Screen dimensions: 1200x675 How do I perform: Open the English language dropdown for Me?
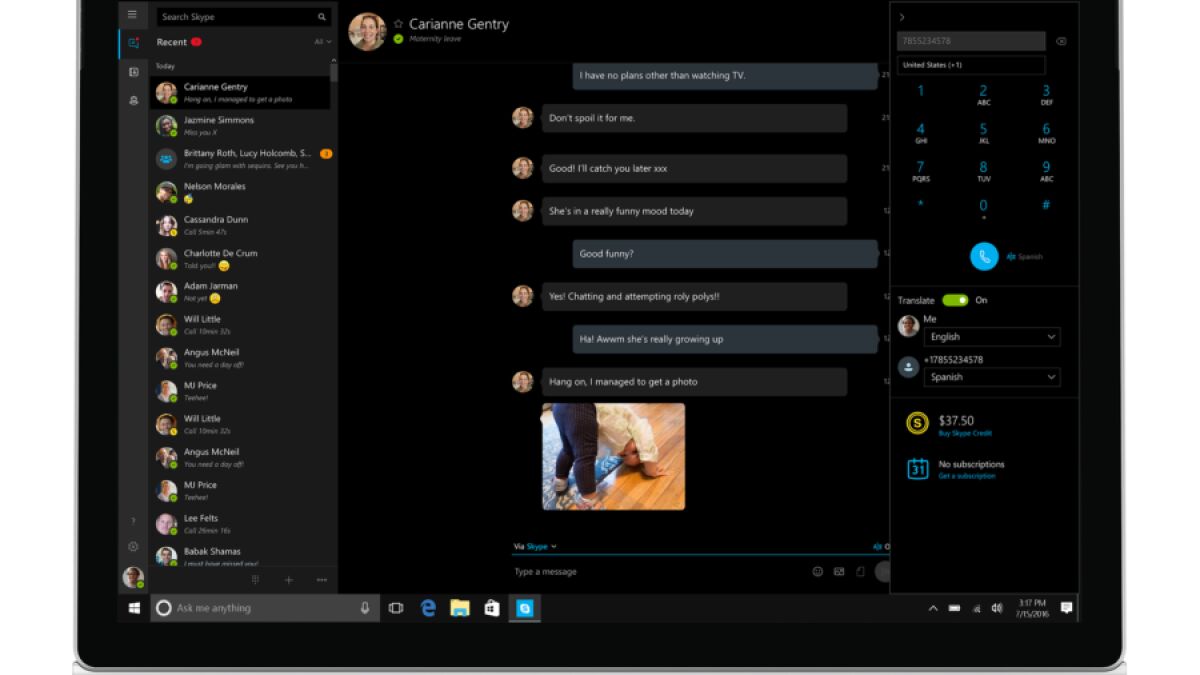click(991, 337)
